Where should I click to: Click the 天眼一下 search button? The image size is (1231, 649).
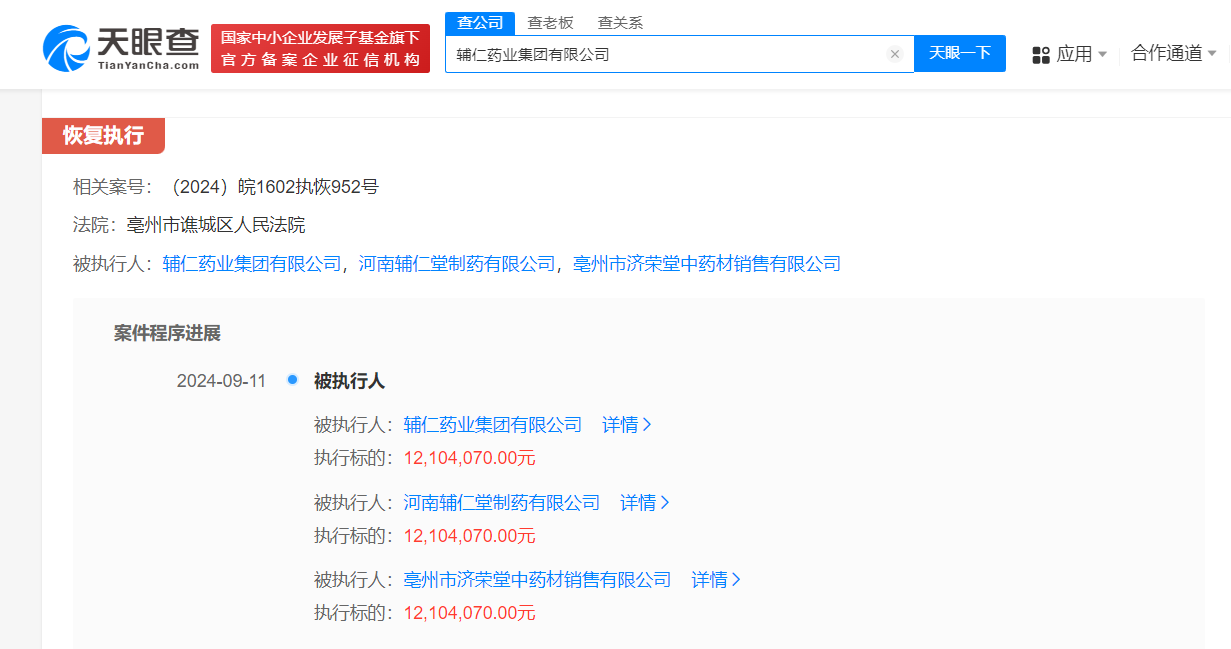click(x=960, y=54)
